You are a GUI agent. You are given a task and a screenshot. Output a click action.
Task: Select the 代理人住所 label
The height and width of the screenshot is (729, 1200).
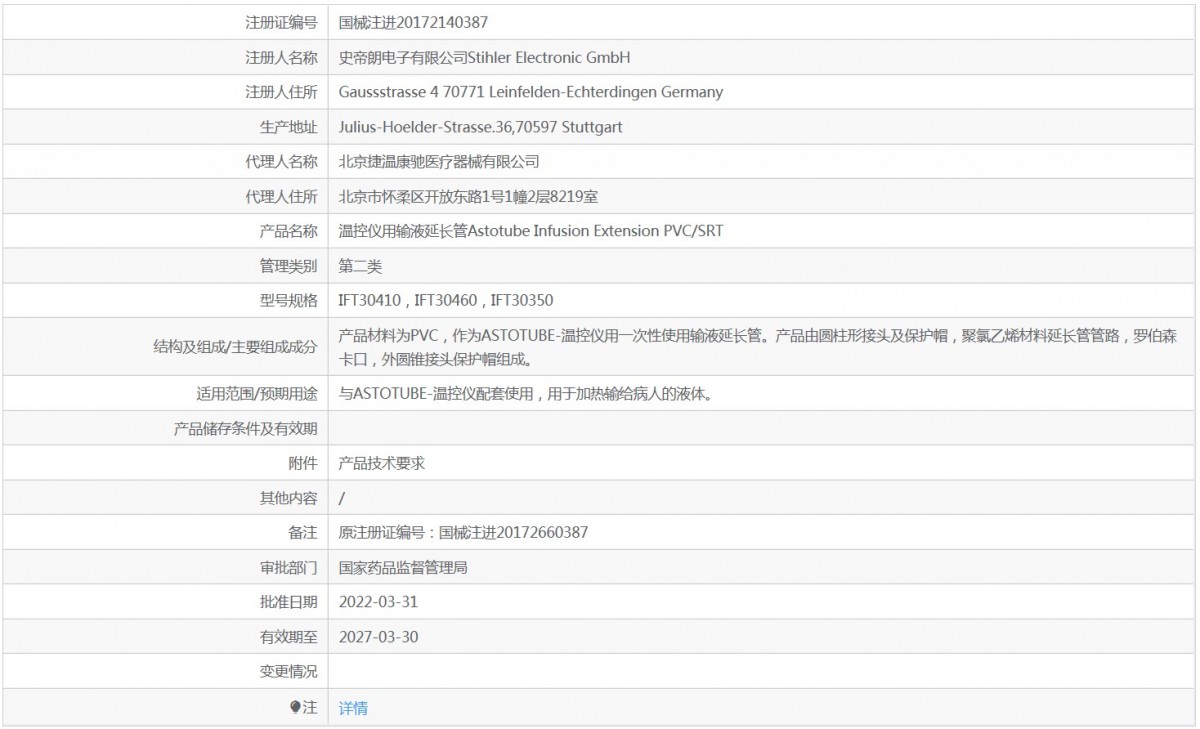point(281,197)
